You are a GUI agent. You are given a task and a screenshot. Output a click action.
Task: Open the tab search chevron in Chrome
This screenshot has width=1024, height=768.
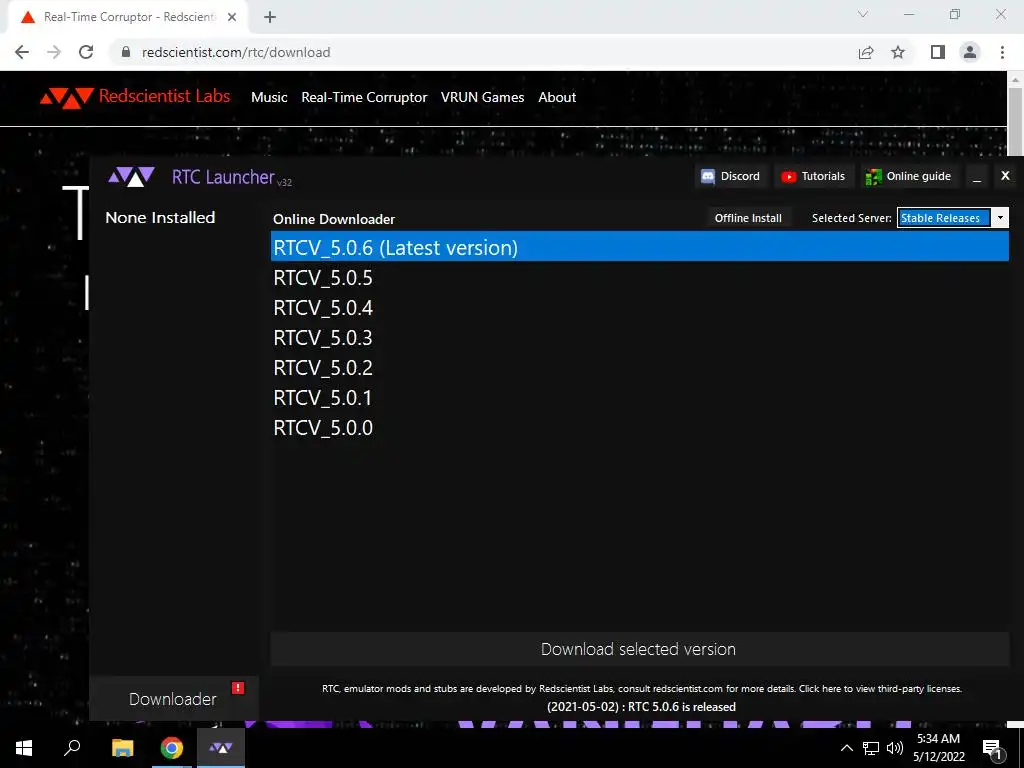[x=863, y=14]
